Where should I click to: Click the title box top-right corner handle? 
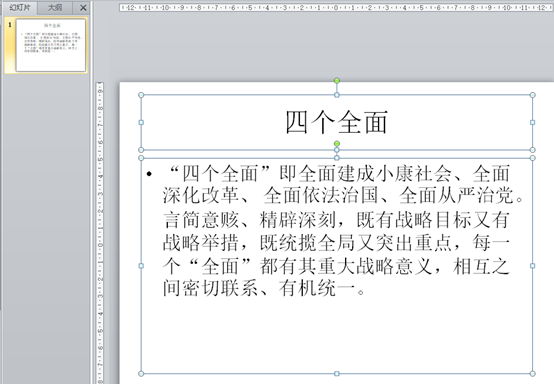pyautogui.click(x=532, y=95)
